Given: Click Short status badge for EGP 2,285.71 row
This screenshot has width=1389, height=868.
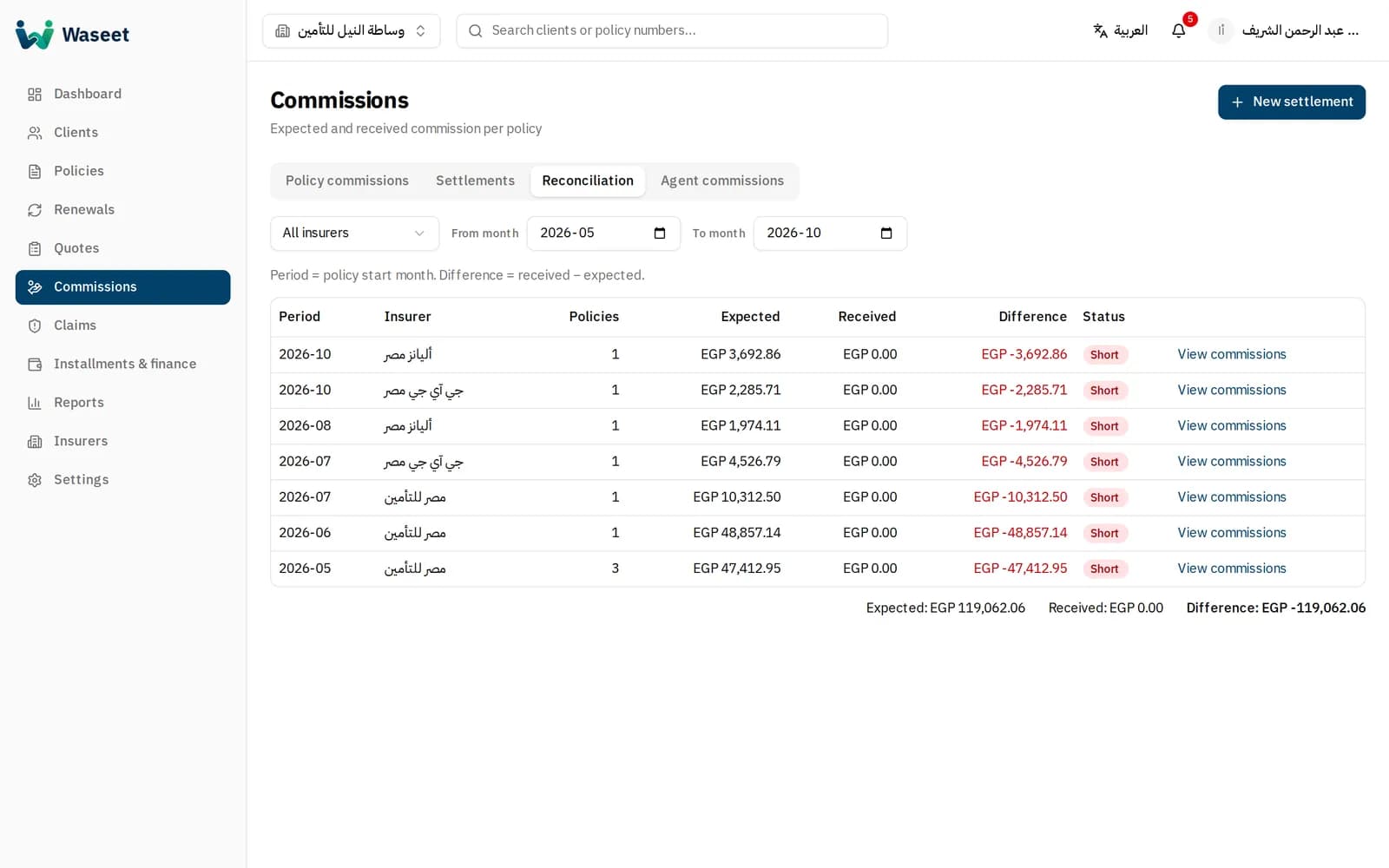Looking at the screenshot, I should tap(1104, 391).
